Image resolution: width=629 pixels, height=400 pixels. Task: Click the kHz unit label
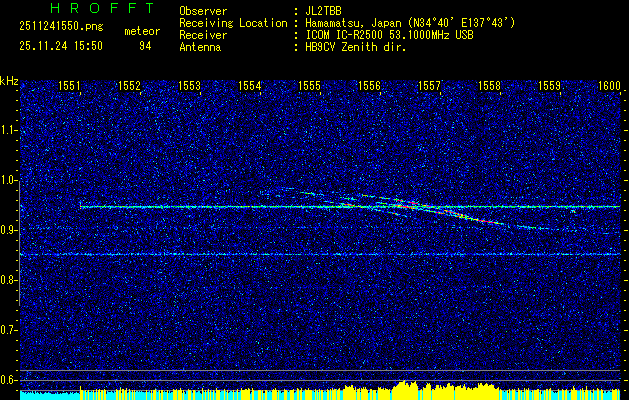tap(9, 80)
